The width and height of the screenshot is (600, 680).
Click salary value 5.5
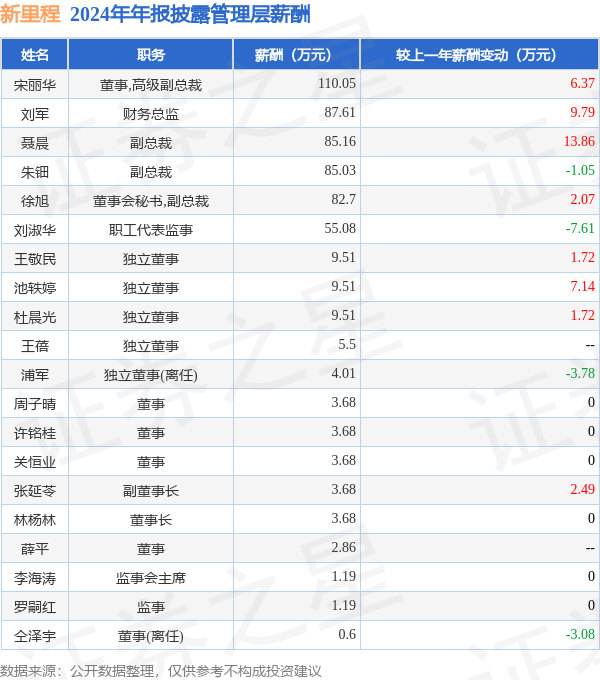[x=347, y=345]
